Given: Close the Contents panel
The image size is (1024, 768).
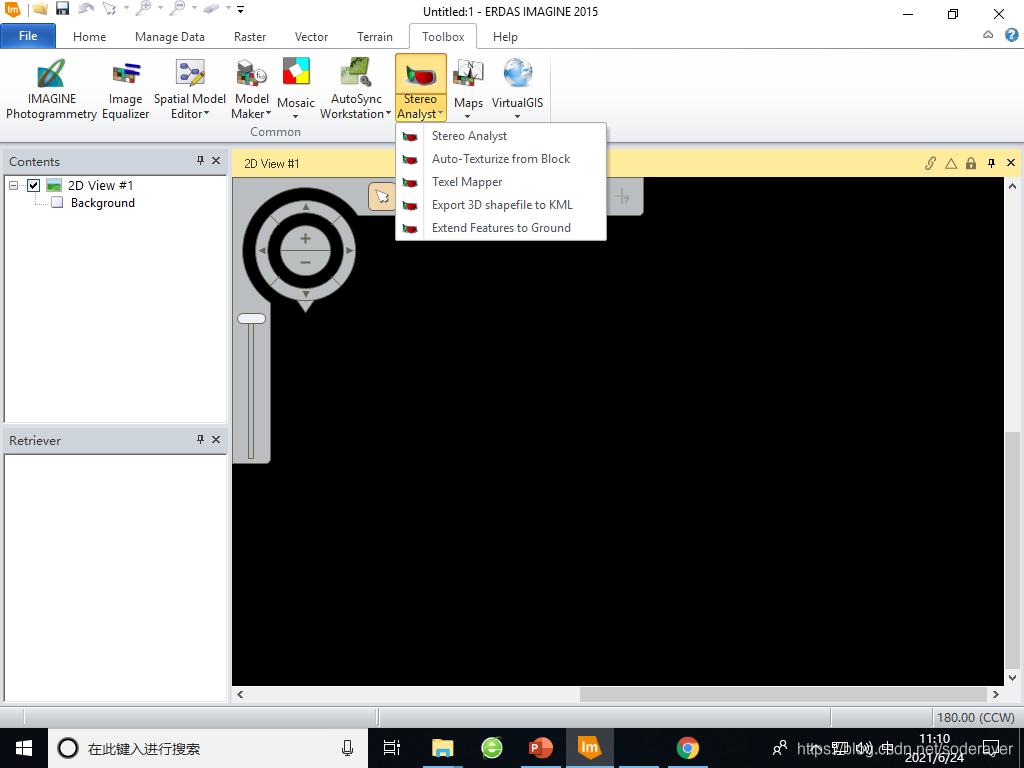Looking at the screenshot, I should tap(216, 160).
